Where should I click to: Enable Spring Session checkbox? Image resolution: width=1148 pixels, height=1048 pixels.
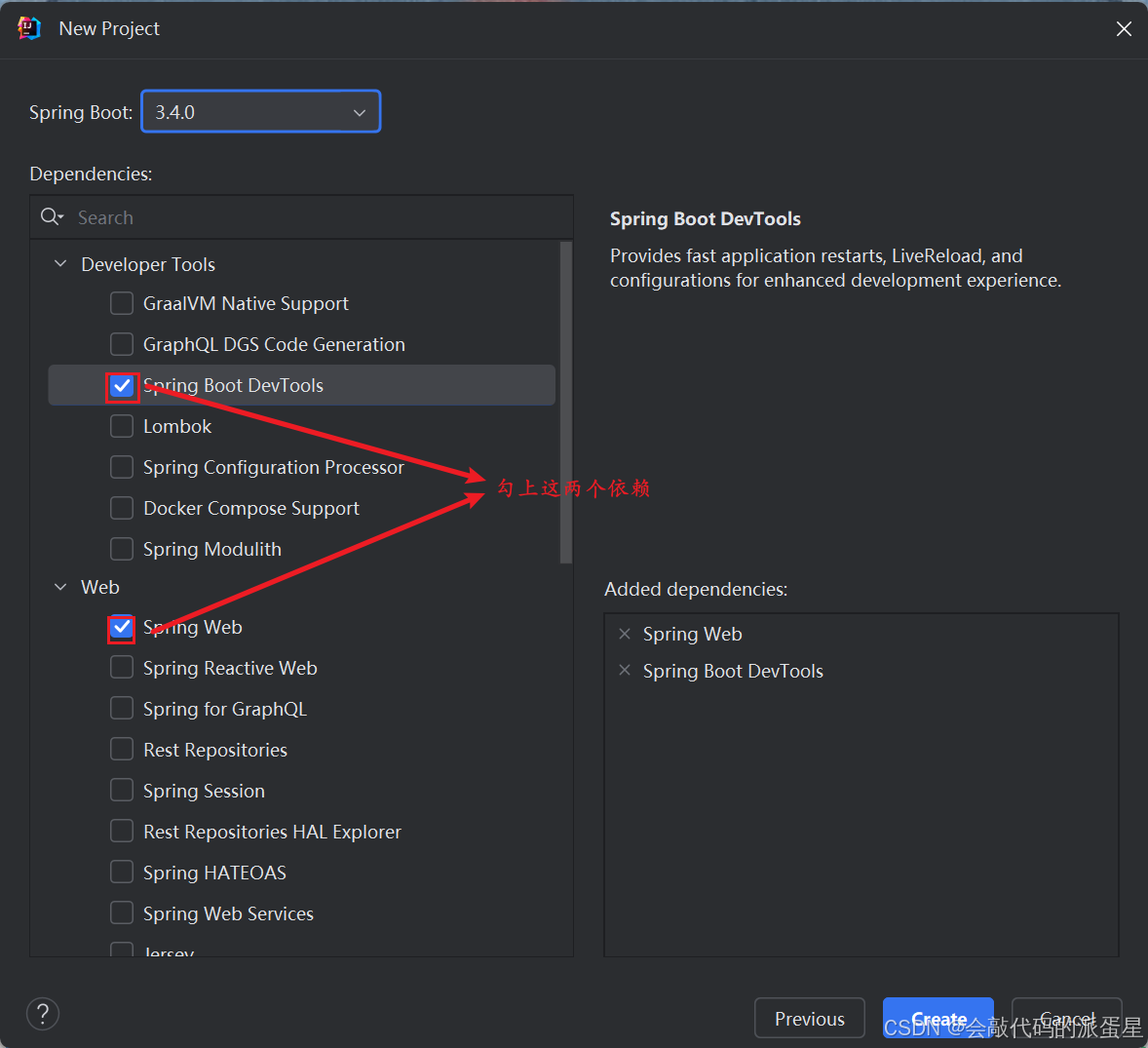[122, 791]
